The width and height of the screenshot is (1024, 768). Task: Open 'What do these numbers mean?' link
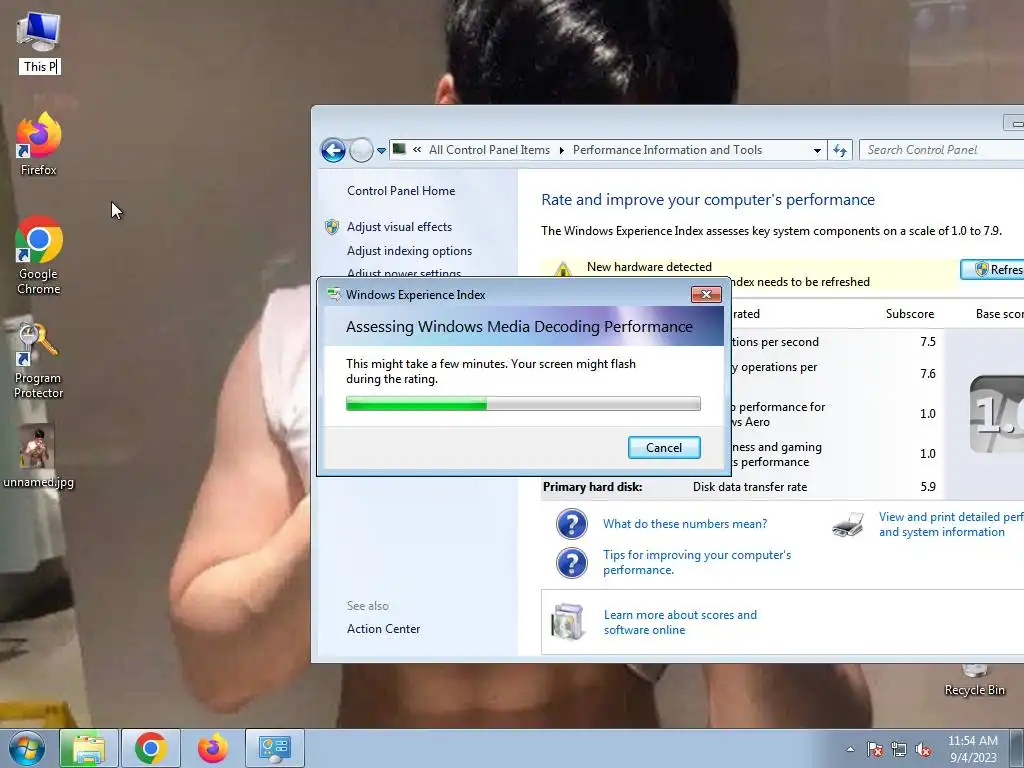point(684,524)
